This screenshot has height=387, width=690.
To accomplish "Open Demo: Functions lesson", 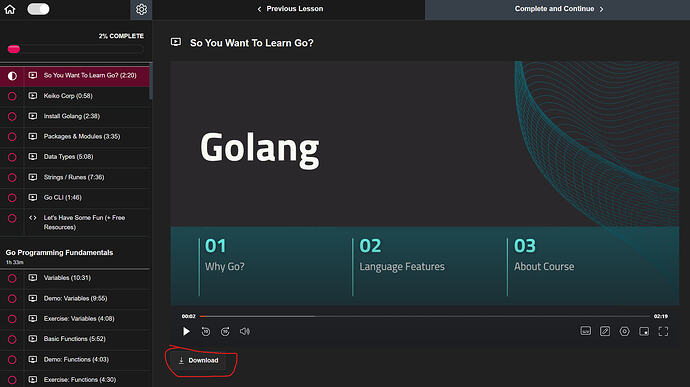I will pyautogui.click(x=75, y=360).
